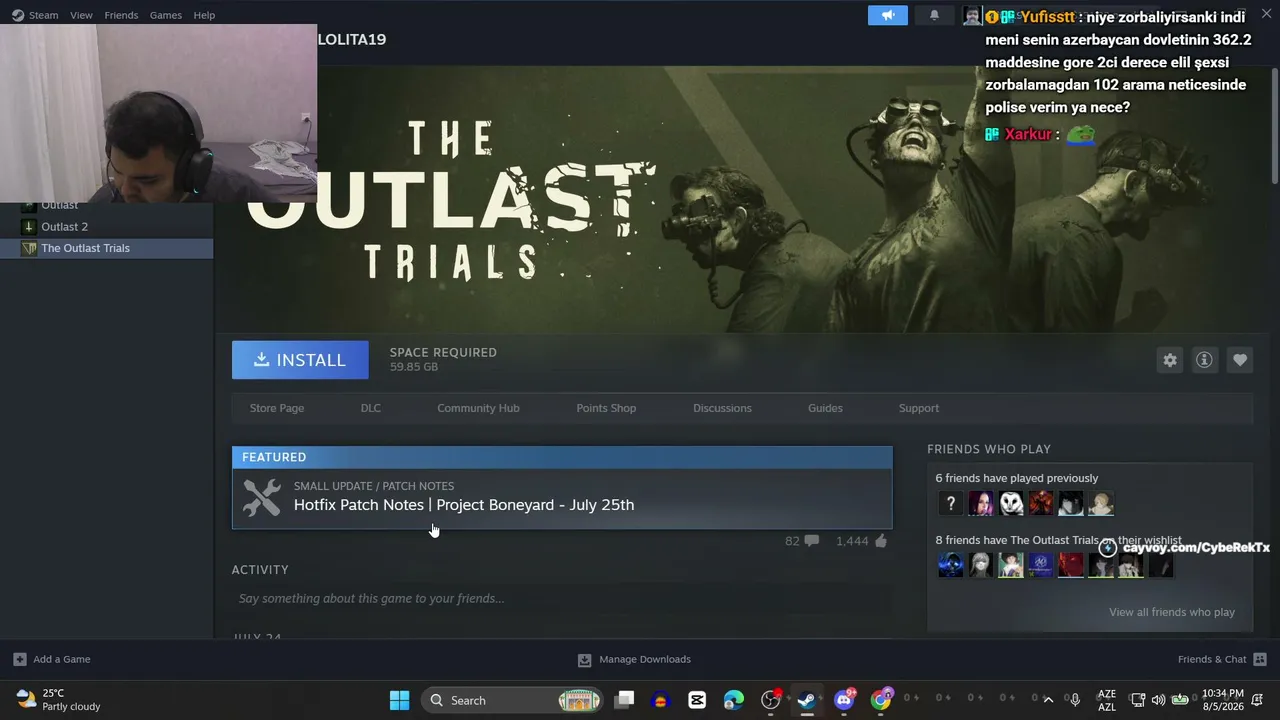Click the microphone tray icon
This screenshot has width=1280, height=720.
coord(1075,700)
